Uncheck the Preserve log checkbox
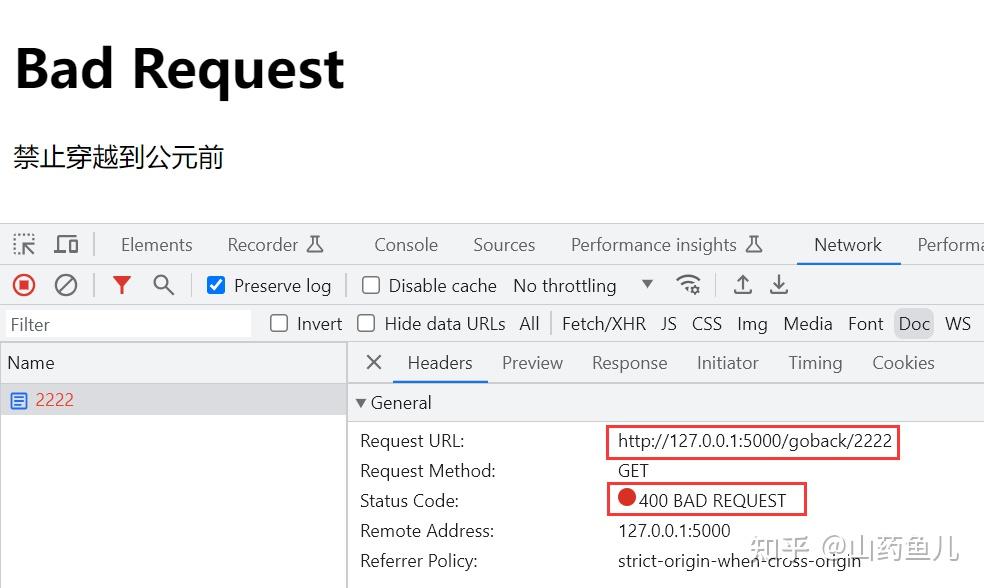984x588 pixels. [216, 285]
